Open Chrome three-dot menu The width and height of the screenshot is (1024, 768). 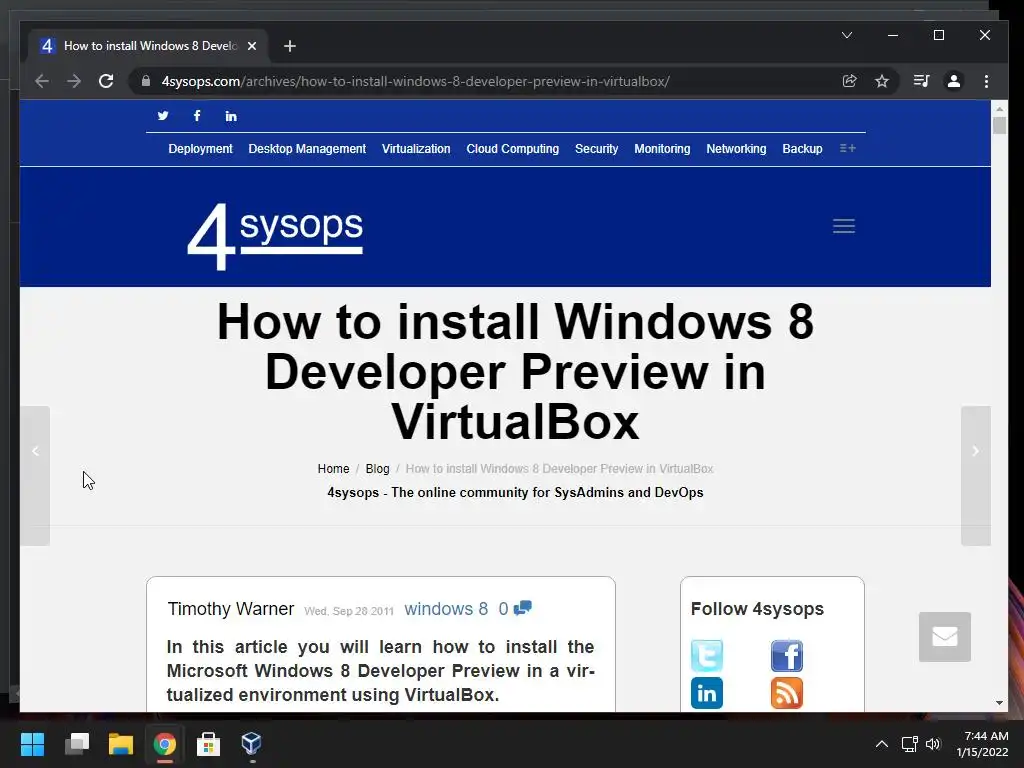pos(986,81)
